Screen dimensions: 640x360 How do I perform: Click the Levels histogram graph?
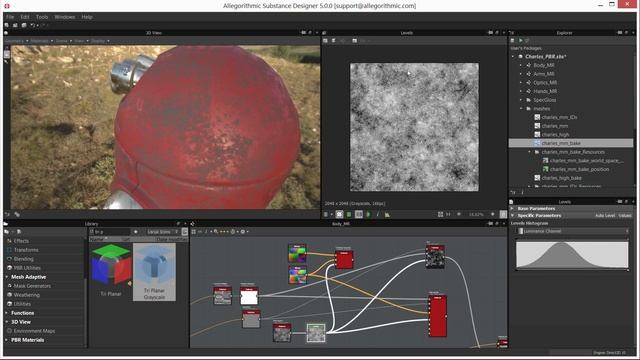[572, 255]
